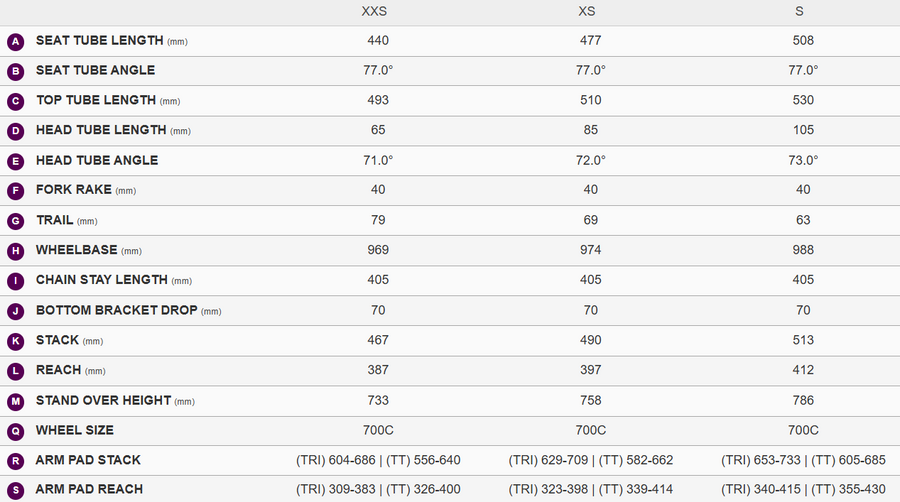
Task: Click the S icon for Arm Pad Reach
Action: point(15,491)
